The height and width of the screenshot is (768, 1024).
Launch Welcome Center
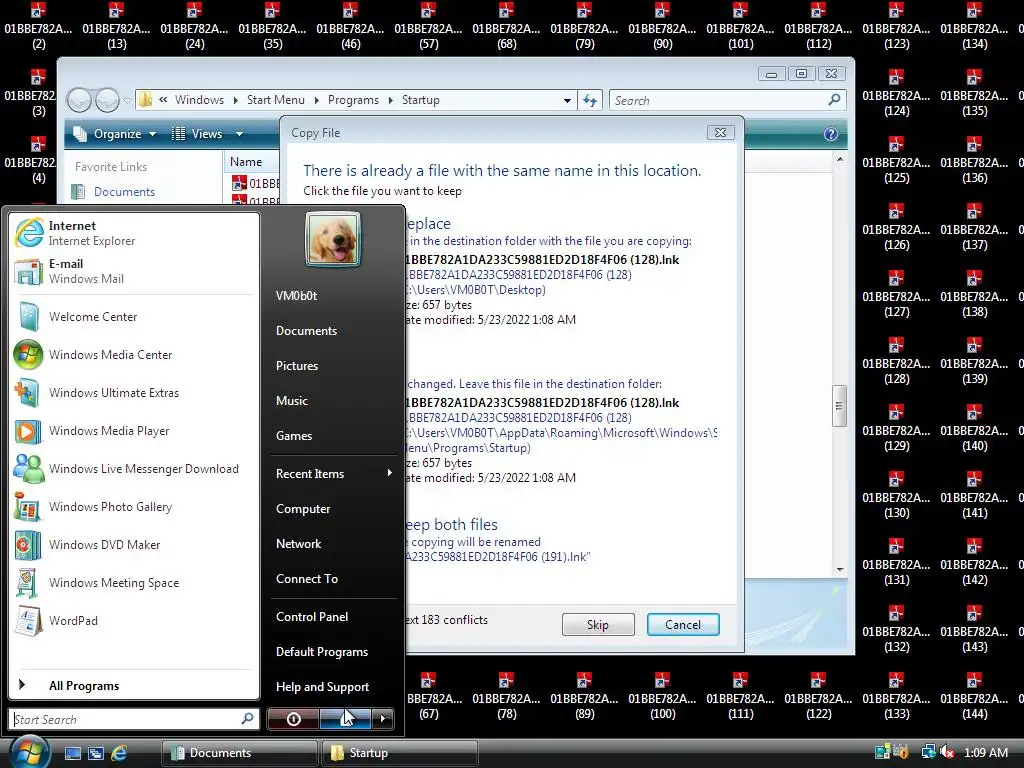(134, 317)
